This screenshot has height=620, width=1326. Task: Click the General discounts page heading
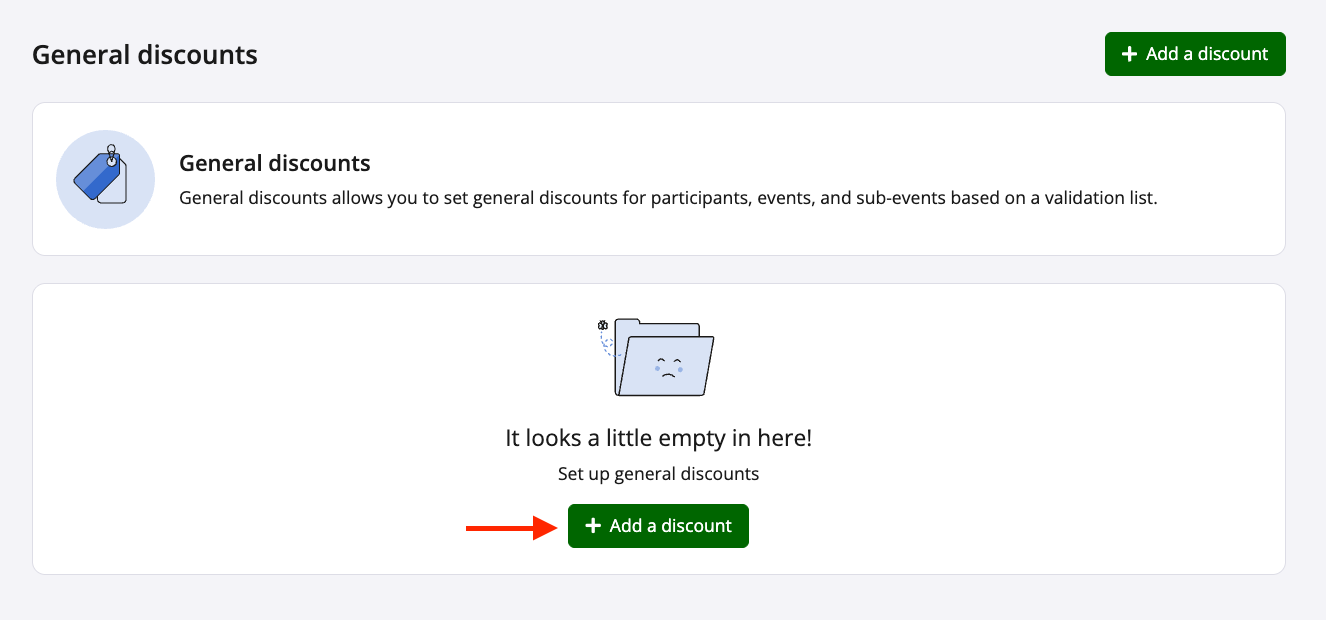coord(145,54)
